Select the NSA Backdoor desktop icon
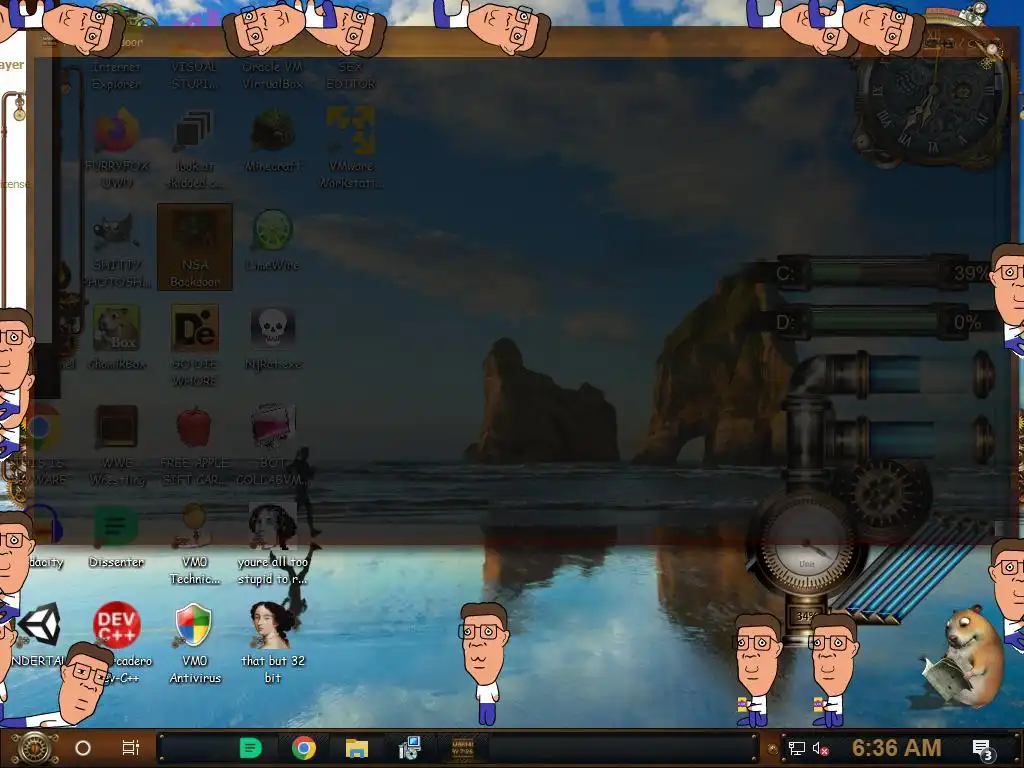Image resolution: width=1024 pixels, height=768 pixels. 195,247
